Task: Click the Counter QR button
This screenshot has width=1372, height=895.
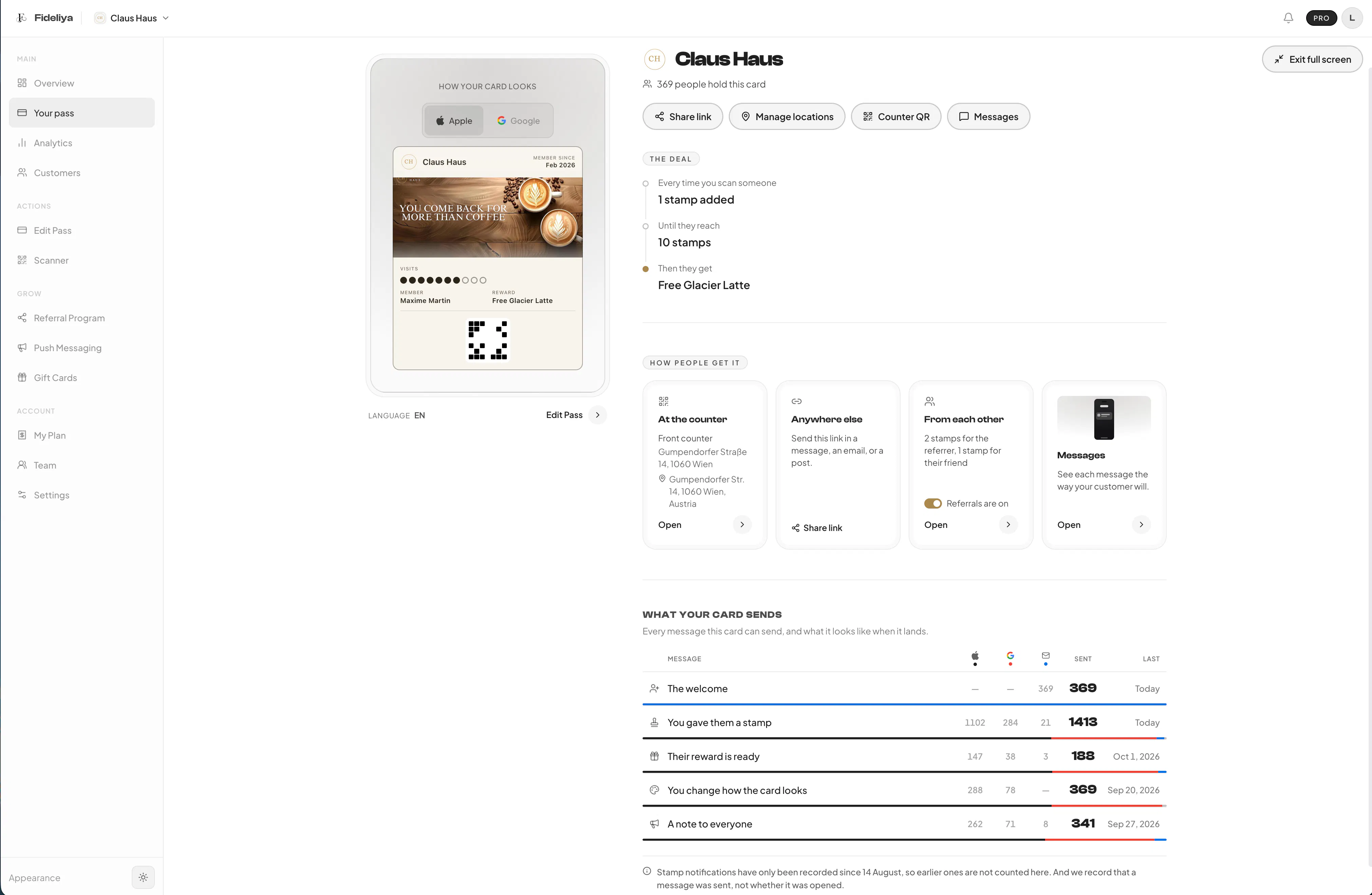Action: click(x=896, y=116)
